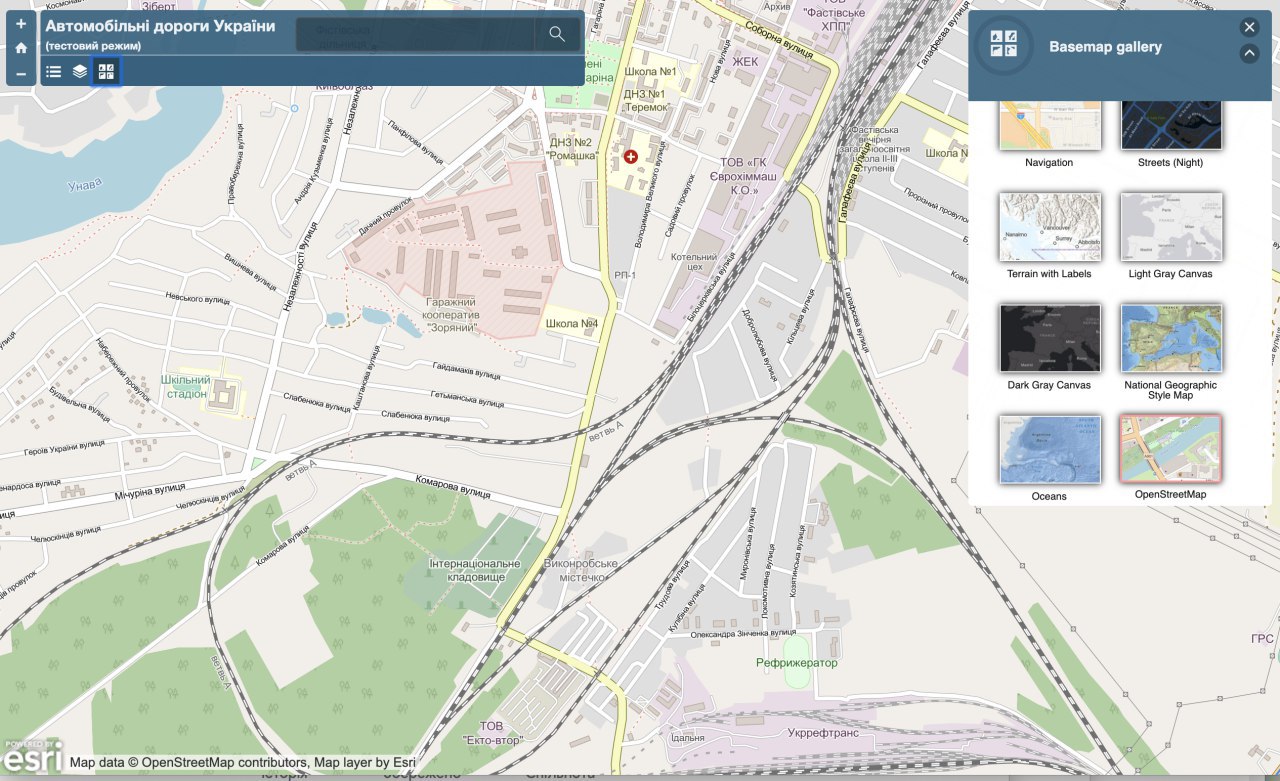The image size is (1280, 781).
Task: Click the 'Олександра Зінченка вулиця' label
Action: (743, 633)
